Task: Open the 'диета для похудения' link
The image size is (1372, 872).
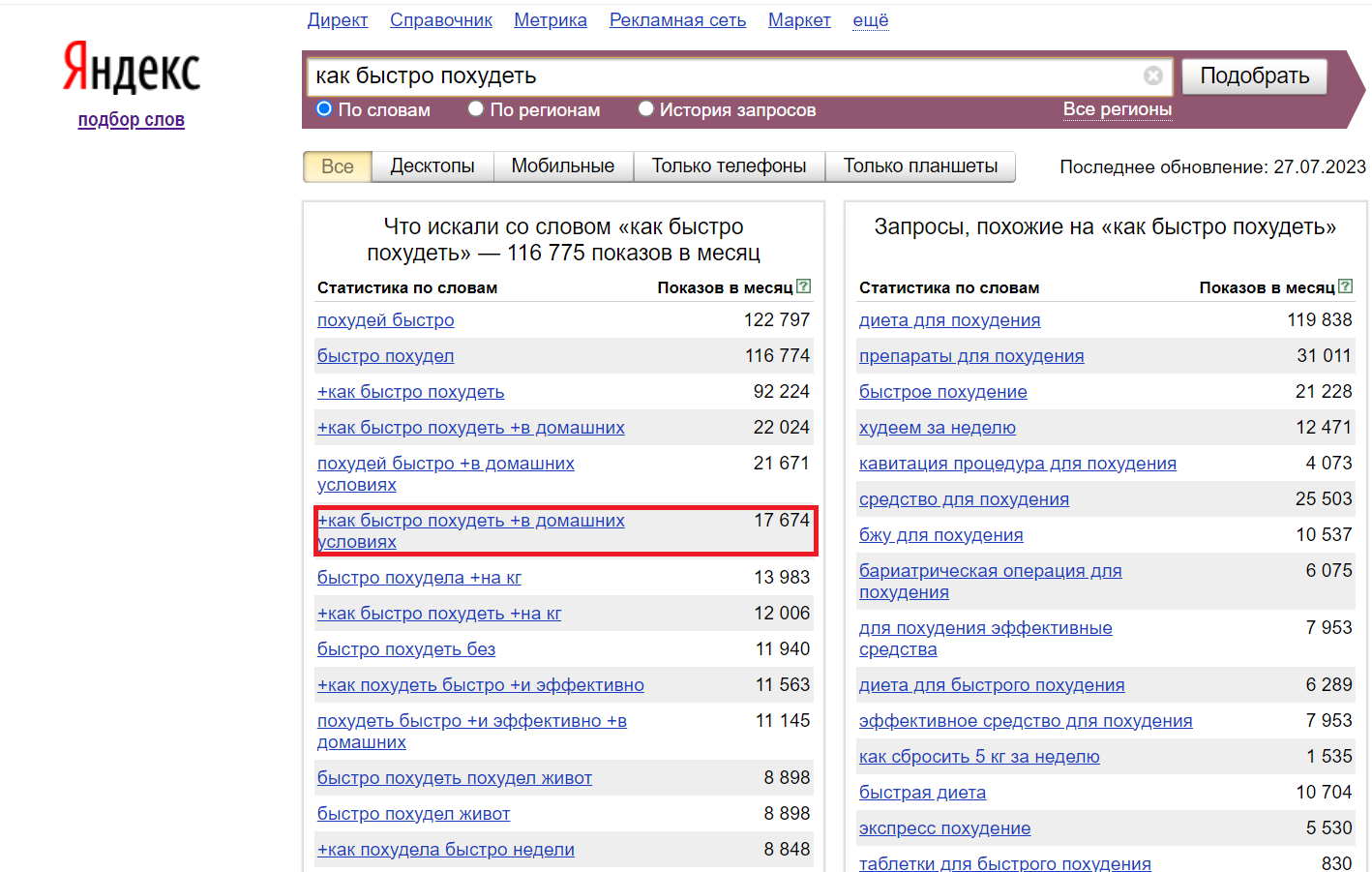Action: pyautogui.click(x=950, y=320)
